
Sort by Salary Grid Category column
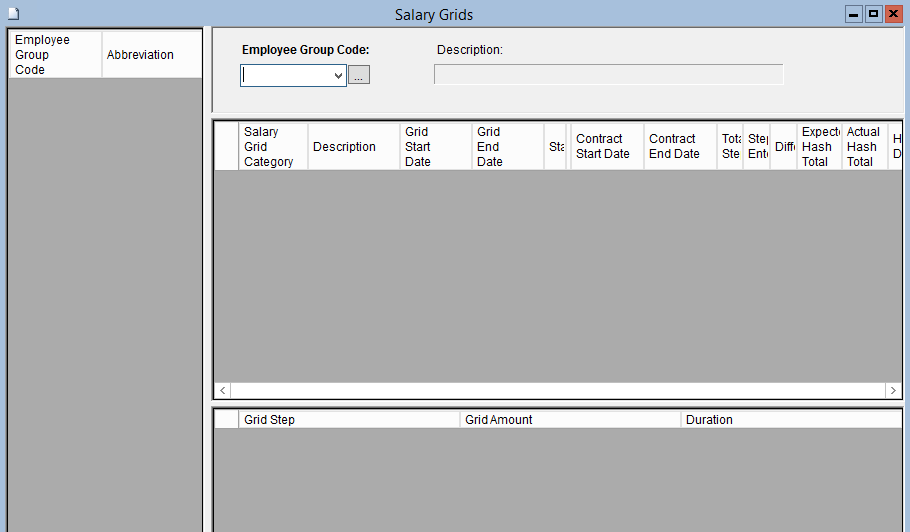click(272, 147)
